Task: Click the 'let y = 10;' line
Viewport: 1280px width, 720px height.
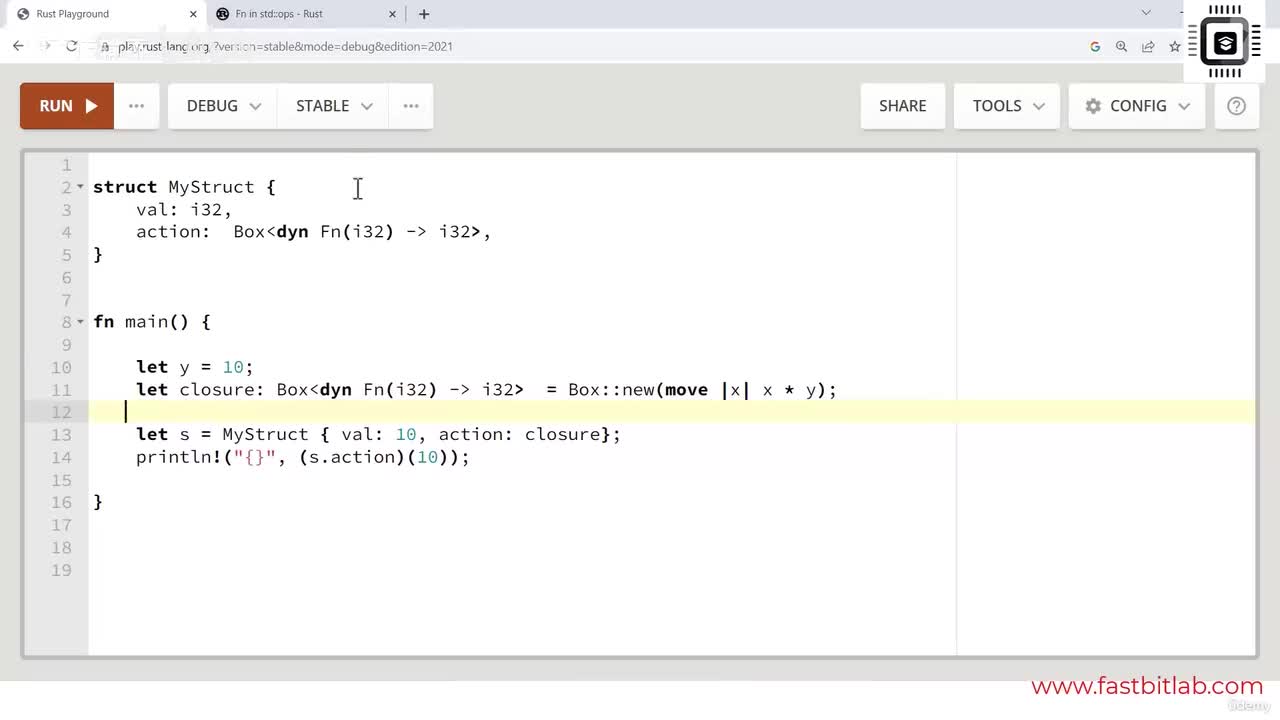Action: click(195, 367)
